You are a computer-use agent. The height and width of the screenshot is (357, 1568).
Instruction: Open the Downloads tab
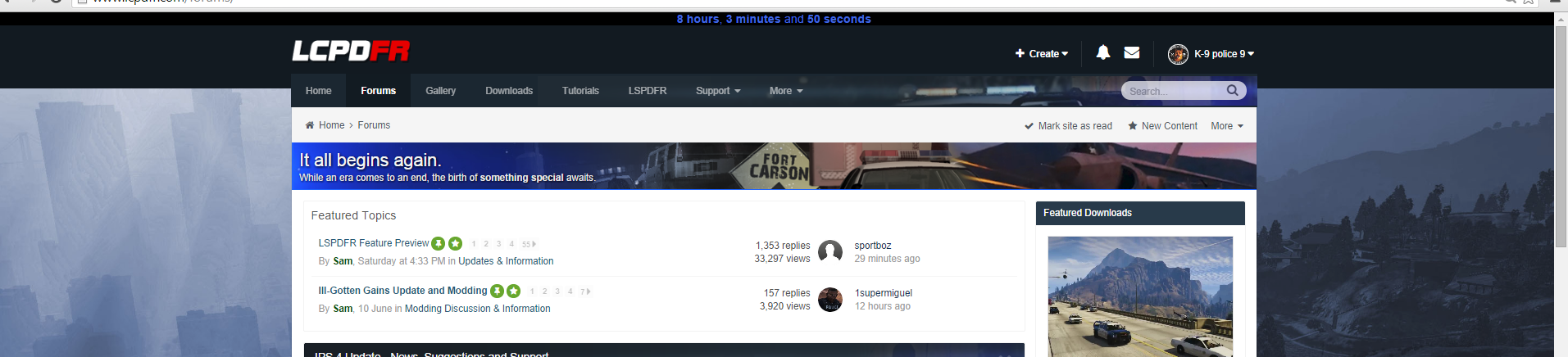click(509, 91)
